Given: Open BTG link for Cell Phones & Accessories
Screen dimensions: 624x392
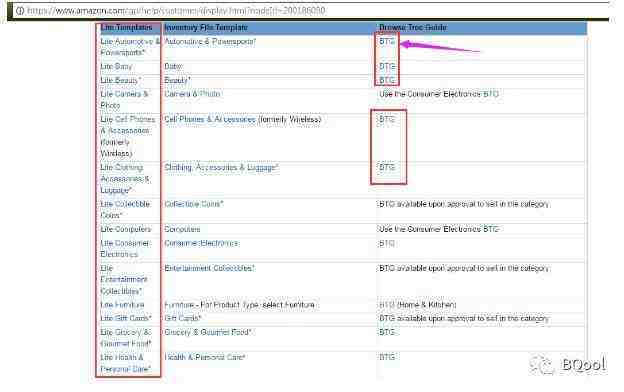Looking at the screenshot, I should 387,119.
